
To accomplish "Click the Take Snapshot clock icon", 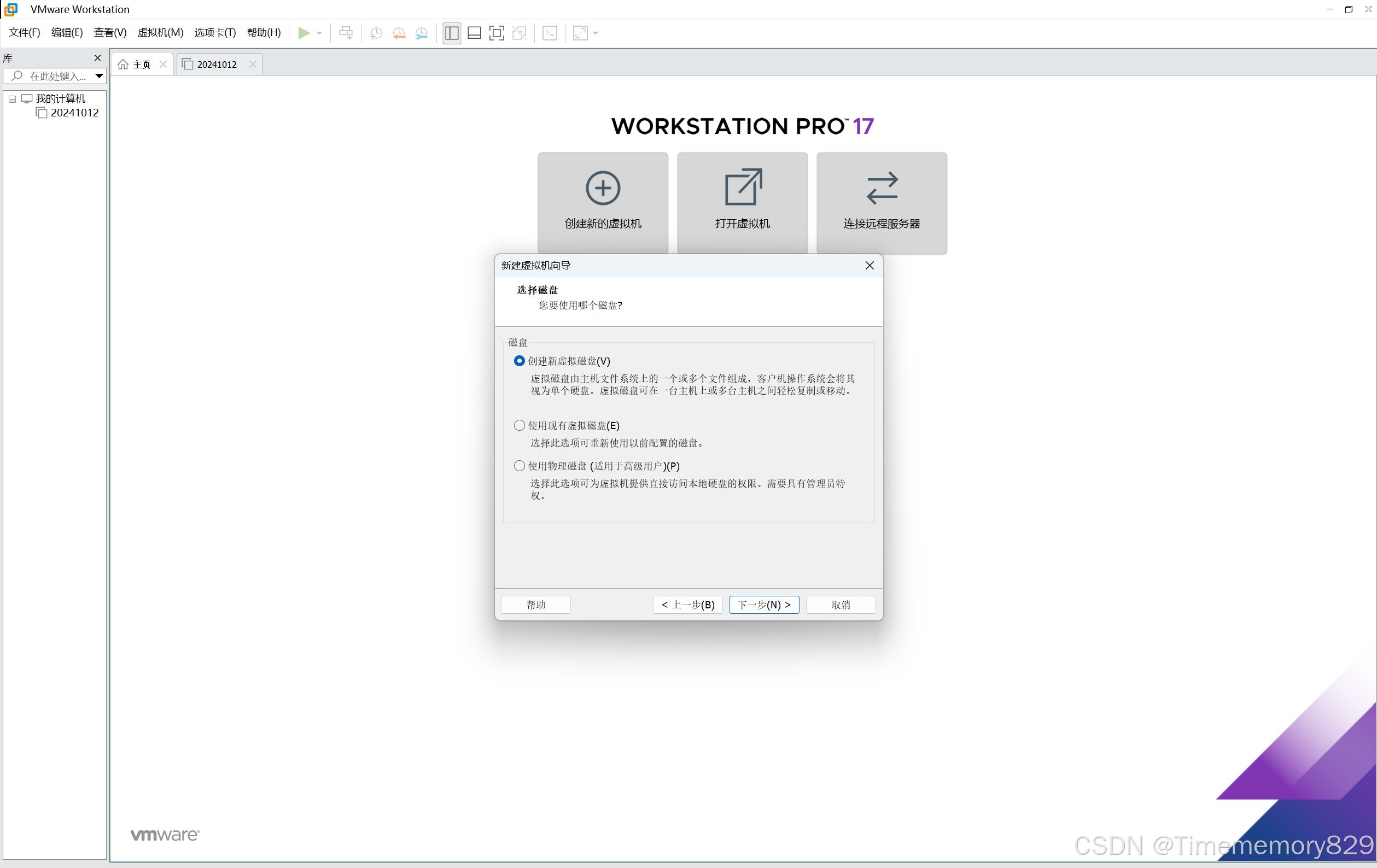I will [376, 33].
